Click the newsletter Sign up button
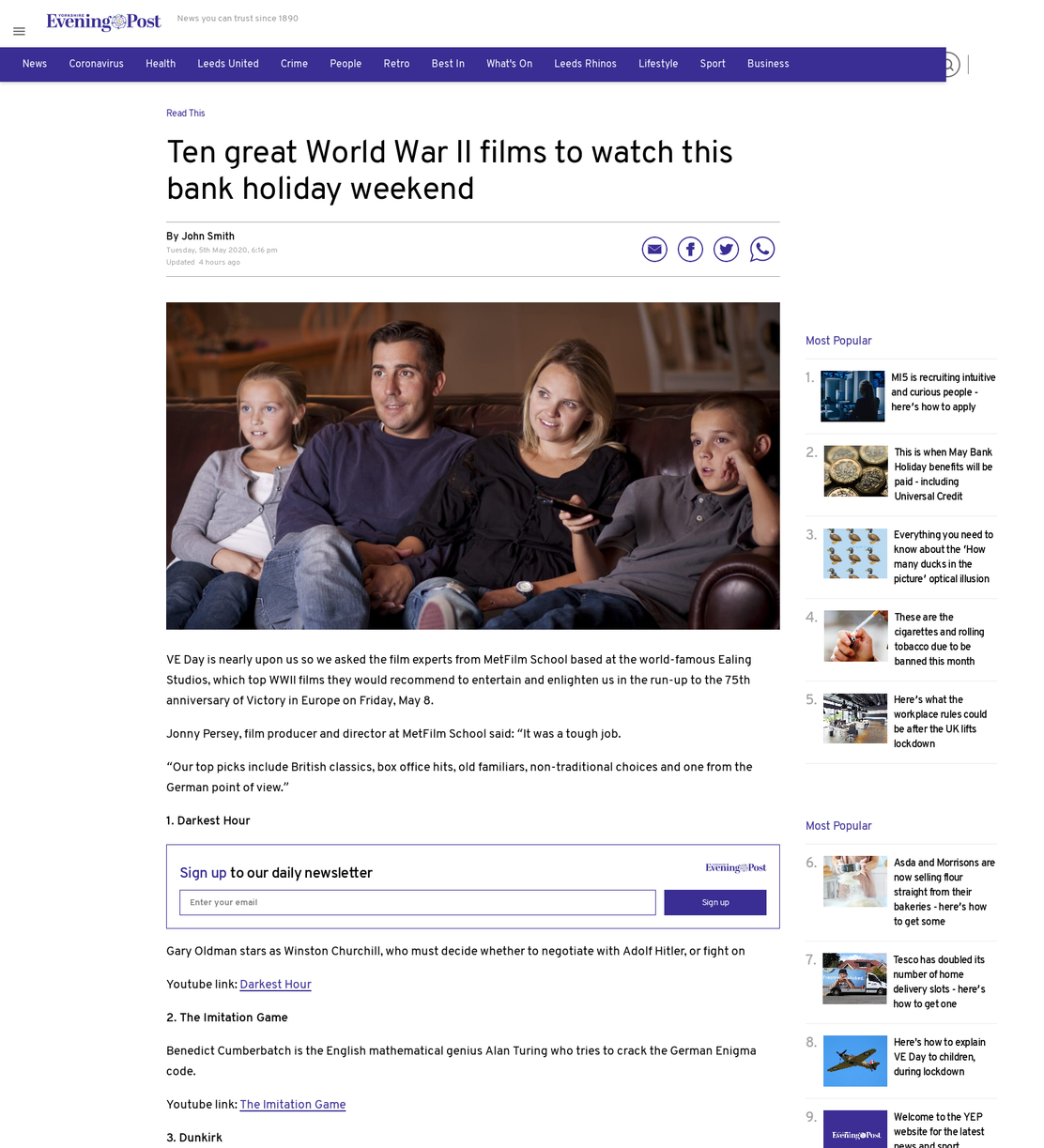The height and width of the screenshot is (1148, 1044). [x=715, y=902]
